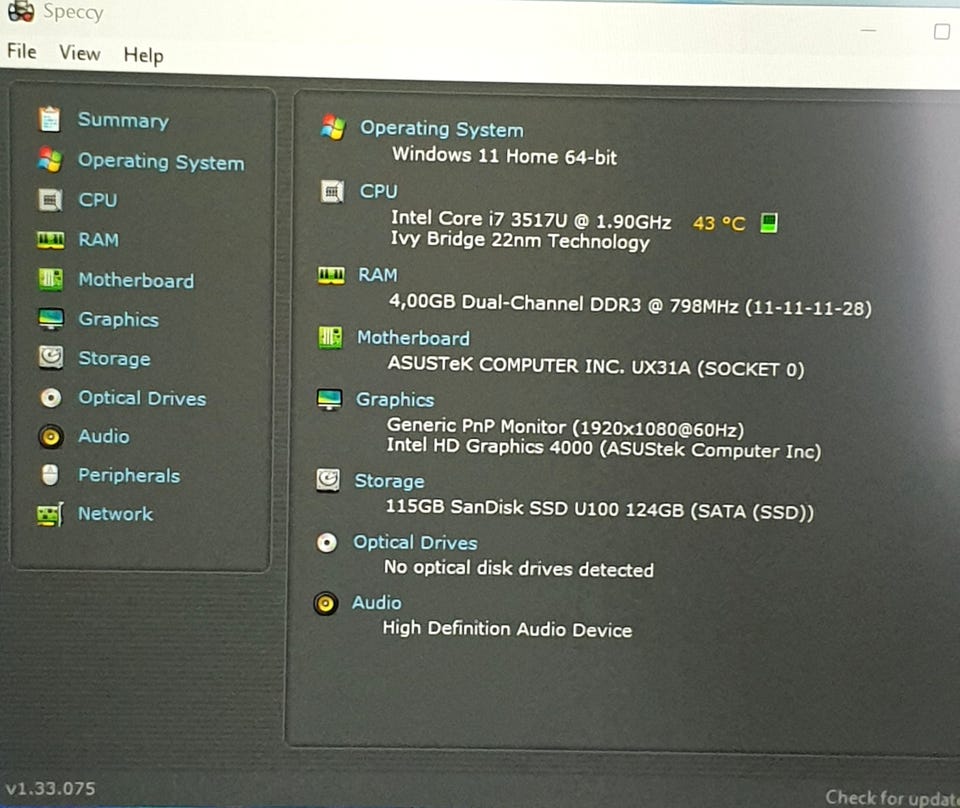The image size is (960, 808).
Task: Open the Motherboard heading link in summary
Action: [413, 338]
